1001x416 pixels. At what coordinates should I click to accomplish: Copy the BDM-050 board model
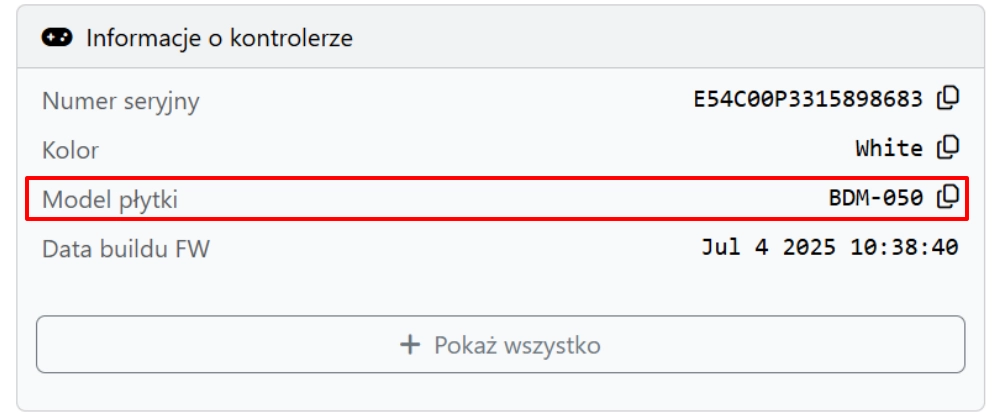[947, 197]
